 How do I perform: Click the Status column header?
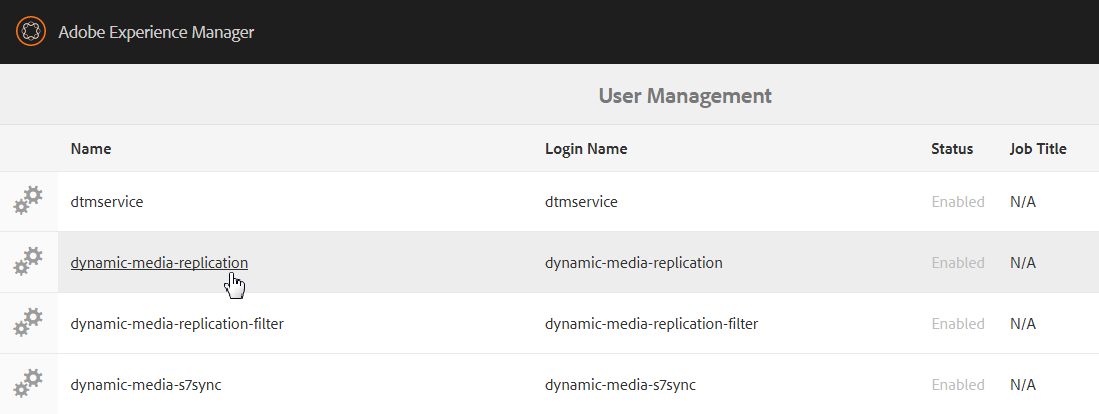click(952, 149)
